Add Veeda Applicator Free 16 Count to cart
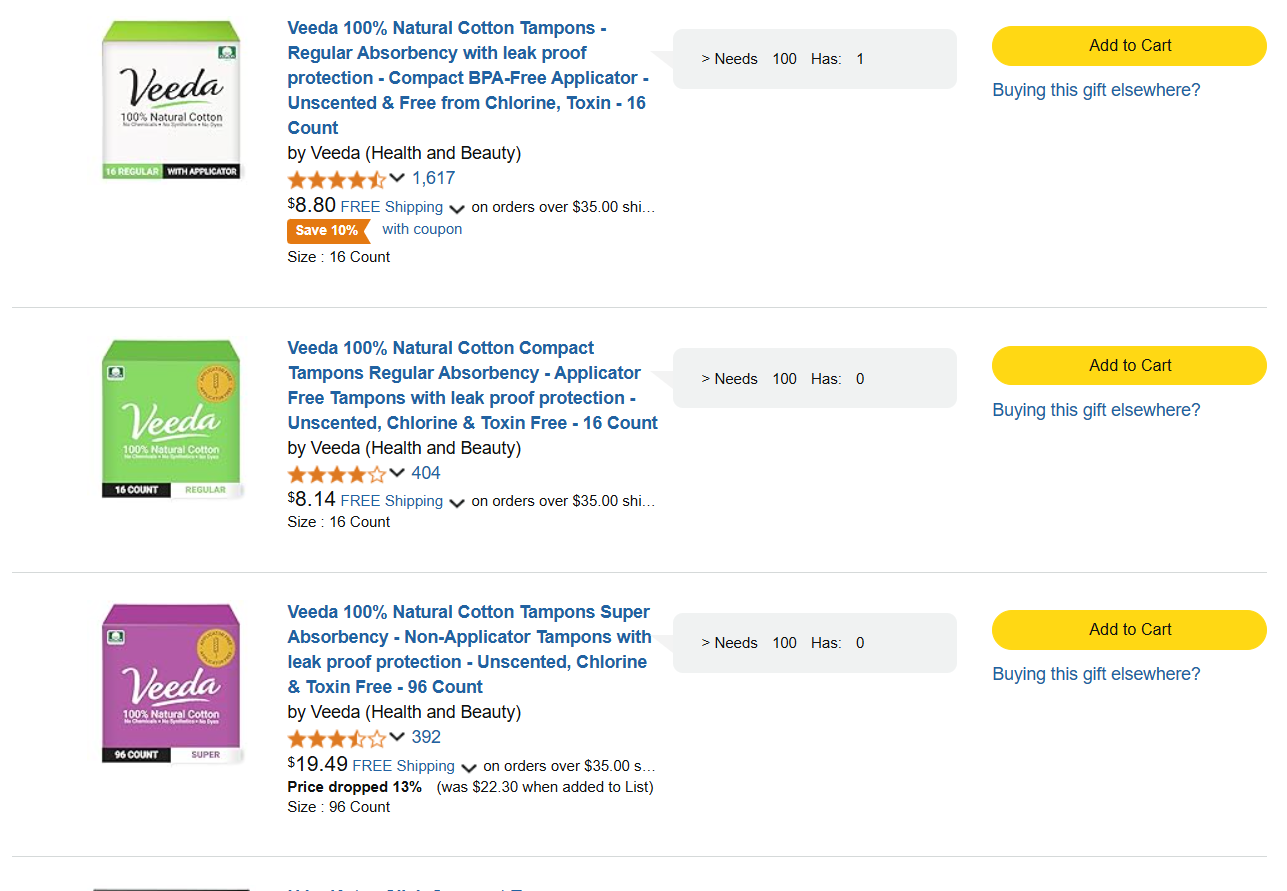 point(1129,366)
